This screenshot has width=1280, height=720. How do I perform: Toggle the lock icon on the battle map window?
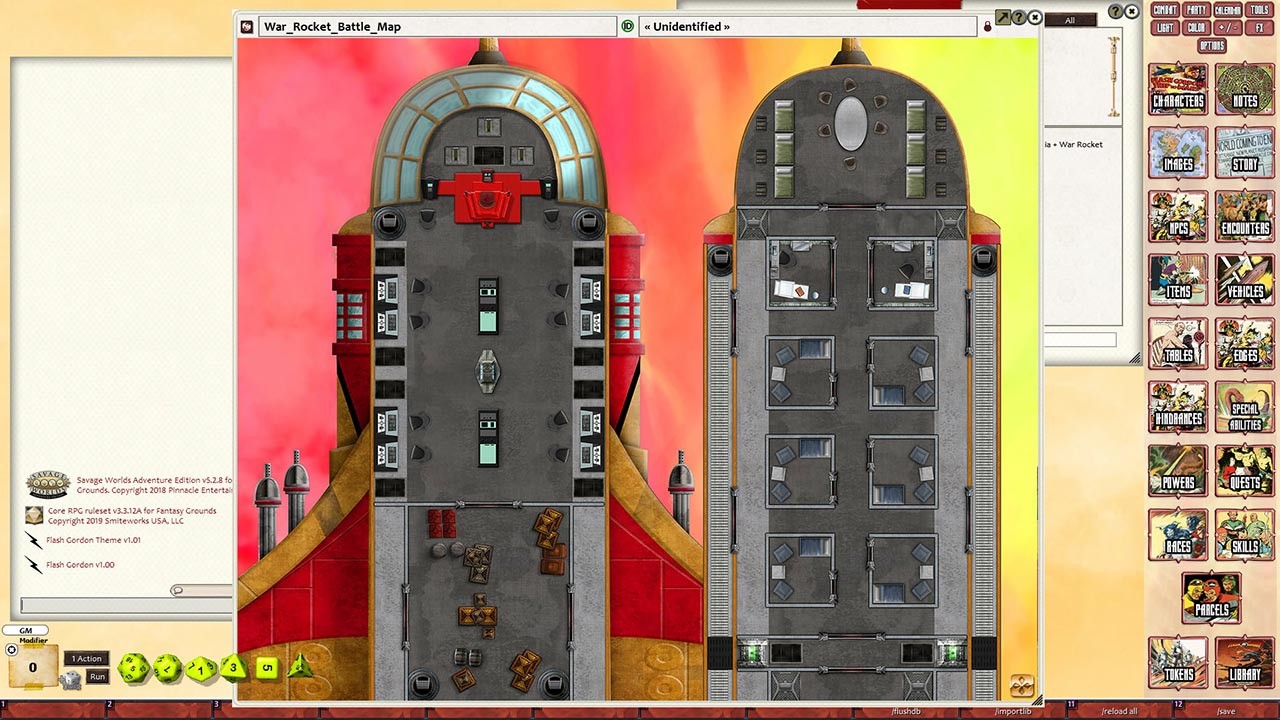click(988, 26)
